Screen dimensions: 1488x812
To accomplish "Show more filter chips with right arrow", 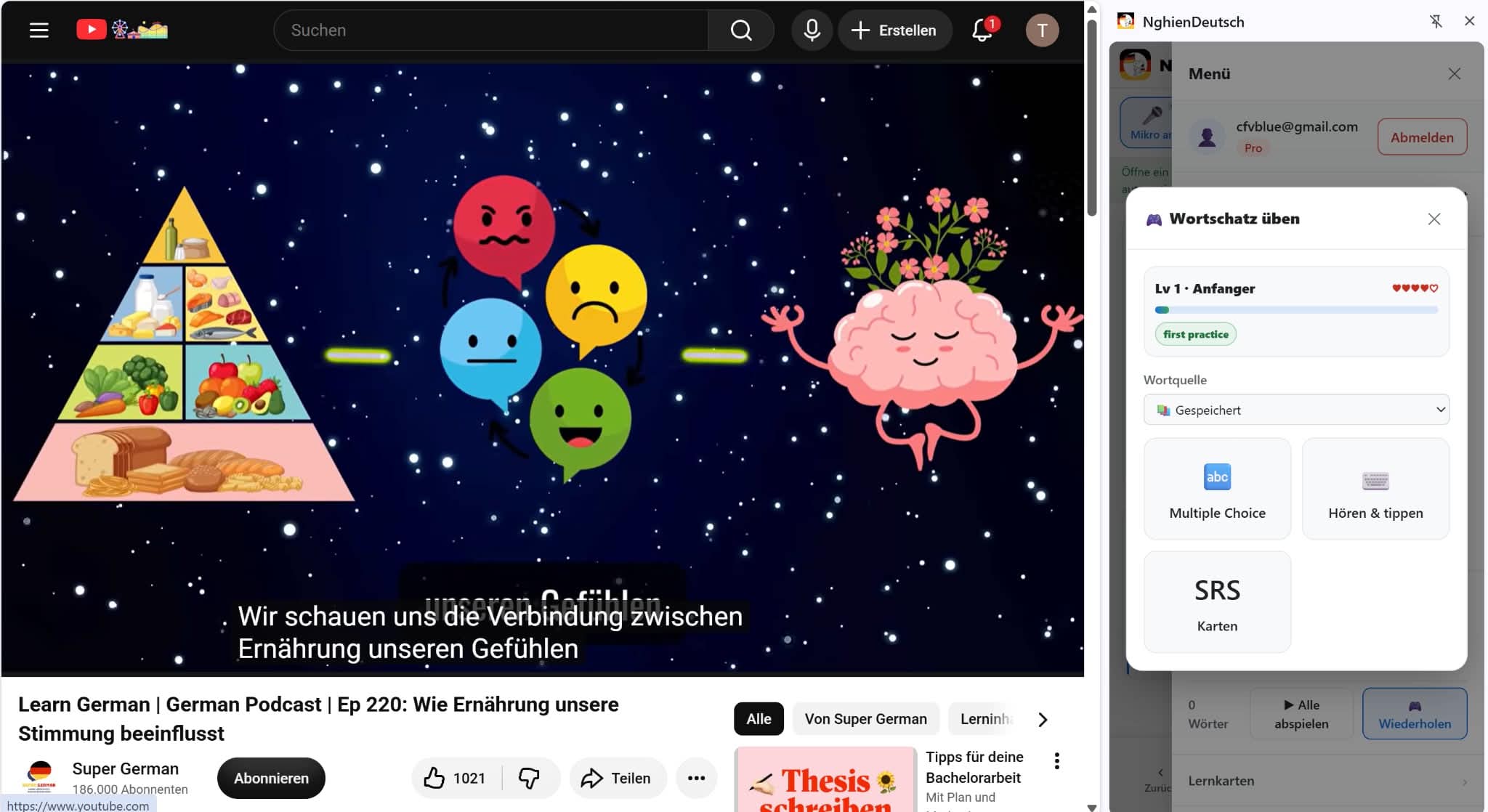I will [x=1043, y=719].
